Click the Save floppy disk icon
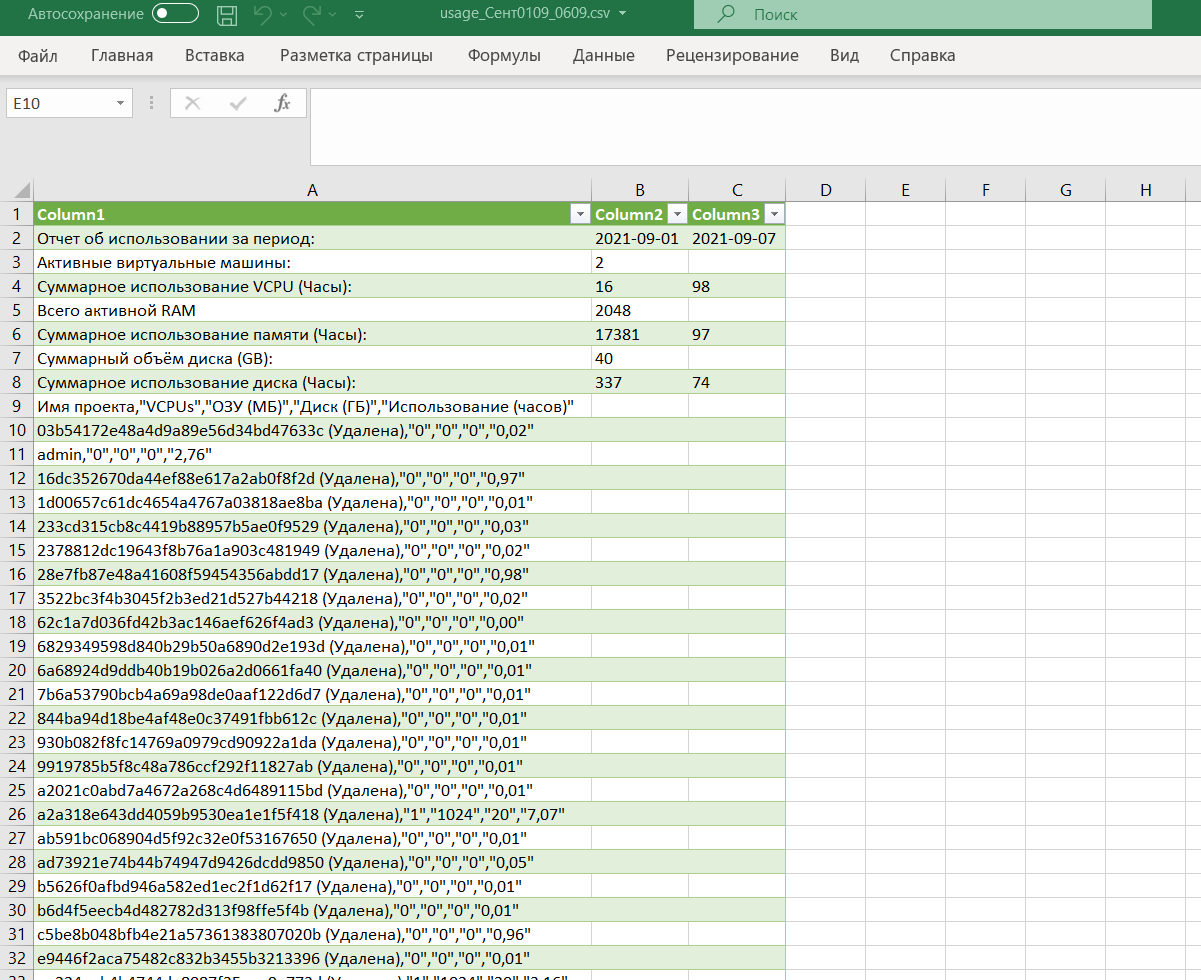Screen dimensions: 1201x980 coord(227,15)
